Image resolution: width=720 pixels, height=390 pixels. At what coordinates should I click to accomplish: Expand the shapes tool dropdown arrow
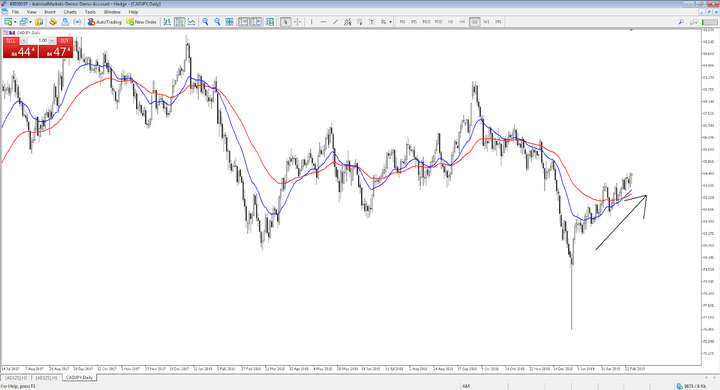tap(391, 22)
